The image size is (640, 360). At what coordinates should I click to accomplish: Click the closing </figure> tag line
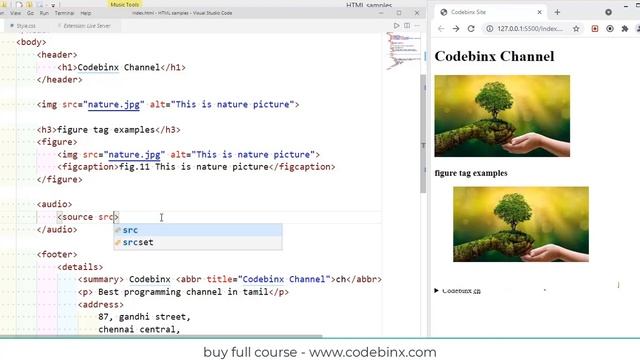point(59,180)
